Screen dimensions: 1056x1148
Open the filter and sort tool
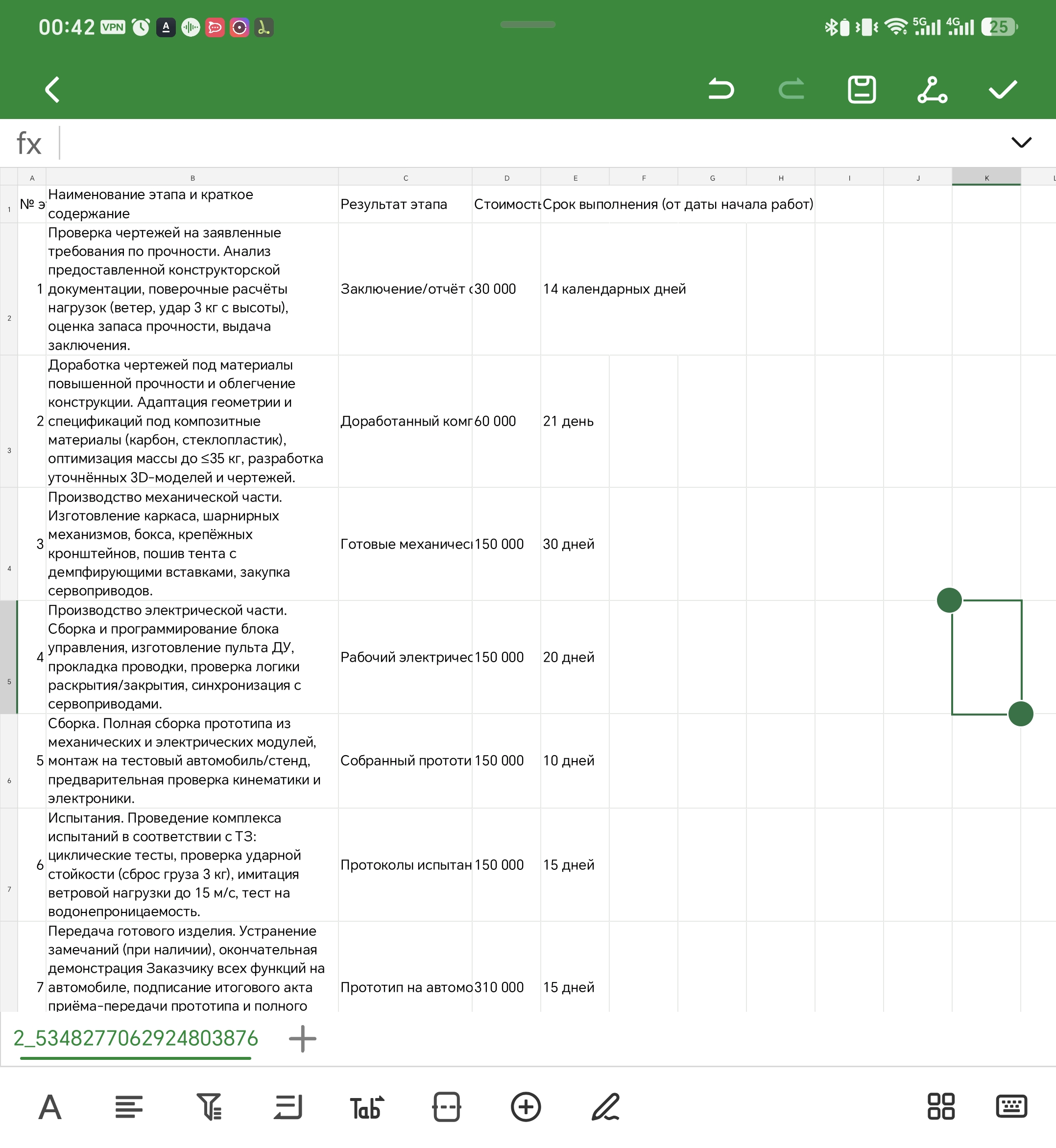click(209, 1107)
